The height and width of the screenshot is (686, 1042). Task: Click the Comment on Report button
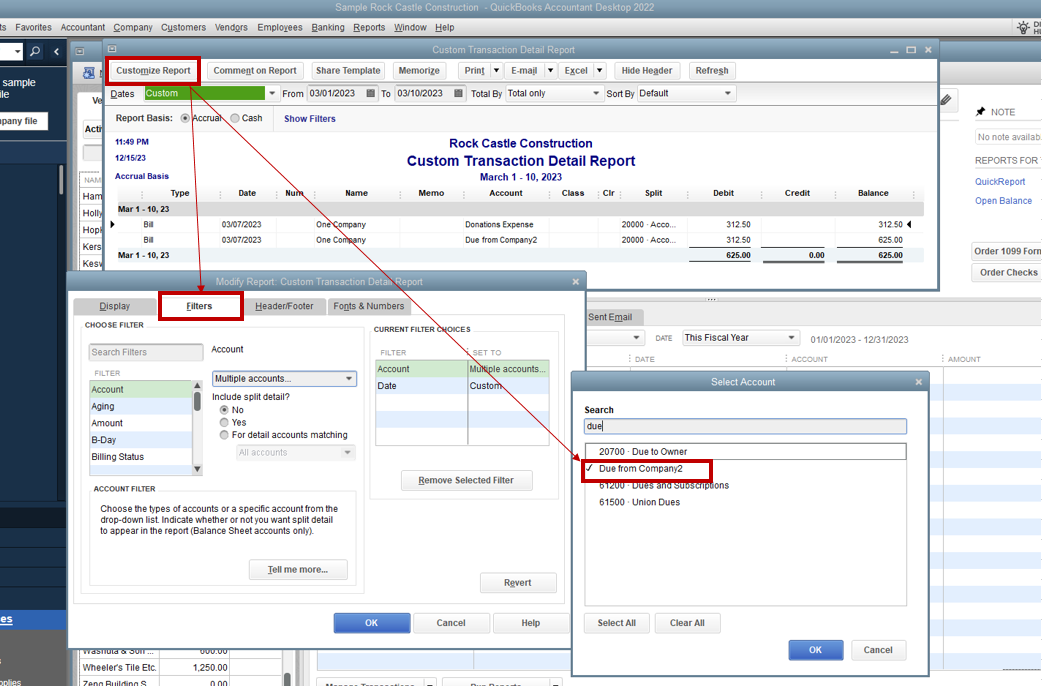(x=255, y=70)
